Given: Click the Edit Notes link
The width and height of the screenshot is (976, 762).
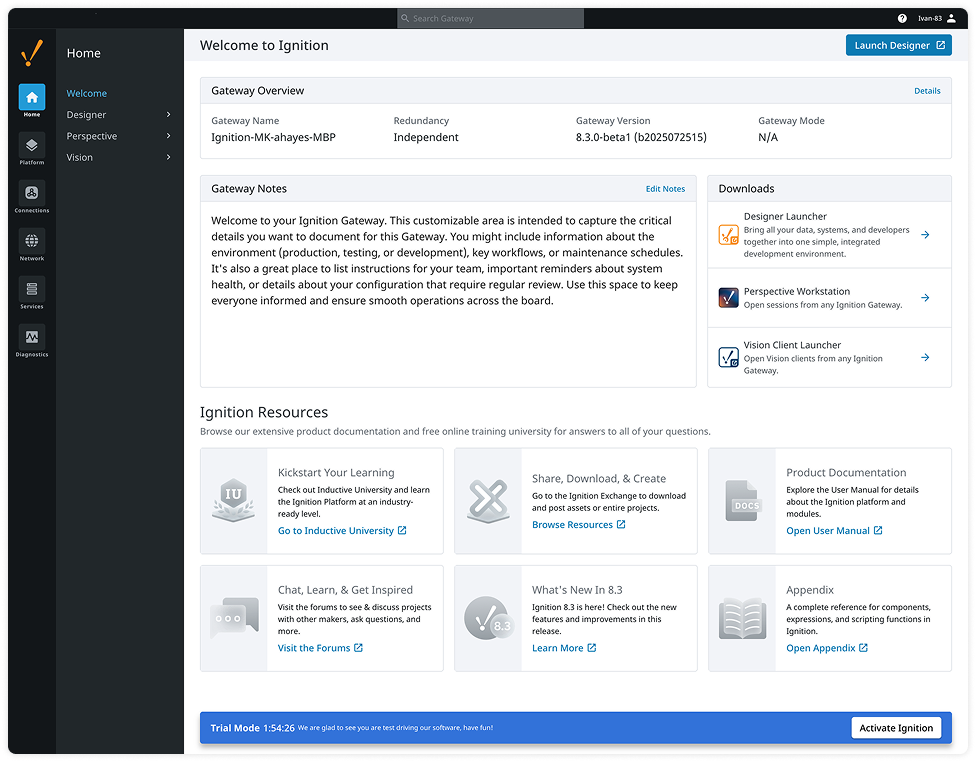Looking at the screenshot, I should [665, 189].
